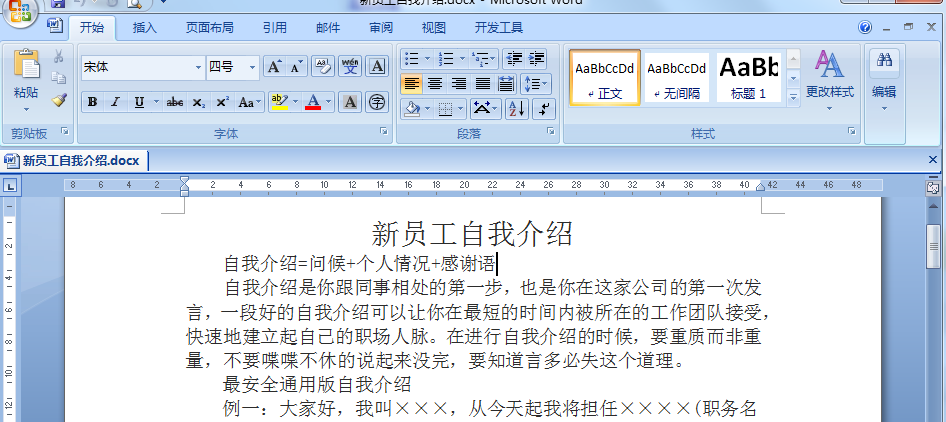Apply subscript formatting
The width and height of the screenshot is (946, 422).
(198, 102)
